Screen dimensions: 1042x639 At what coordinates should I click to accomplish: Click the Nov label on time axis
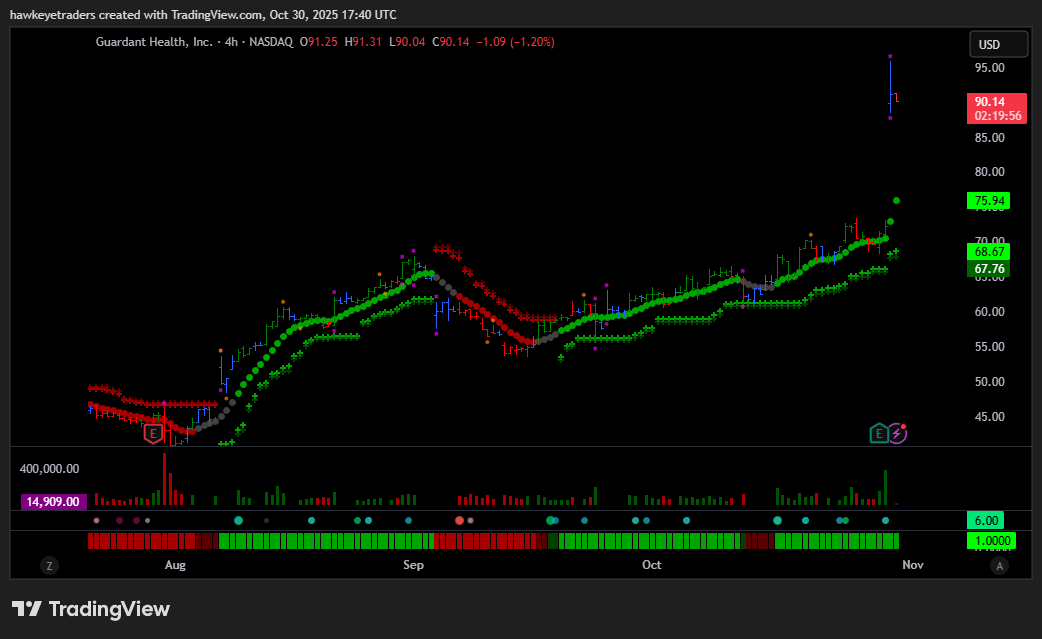coord(913,565)
